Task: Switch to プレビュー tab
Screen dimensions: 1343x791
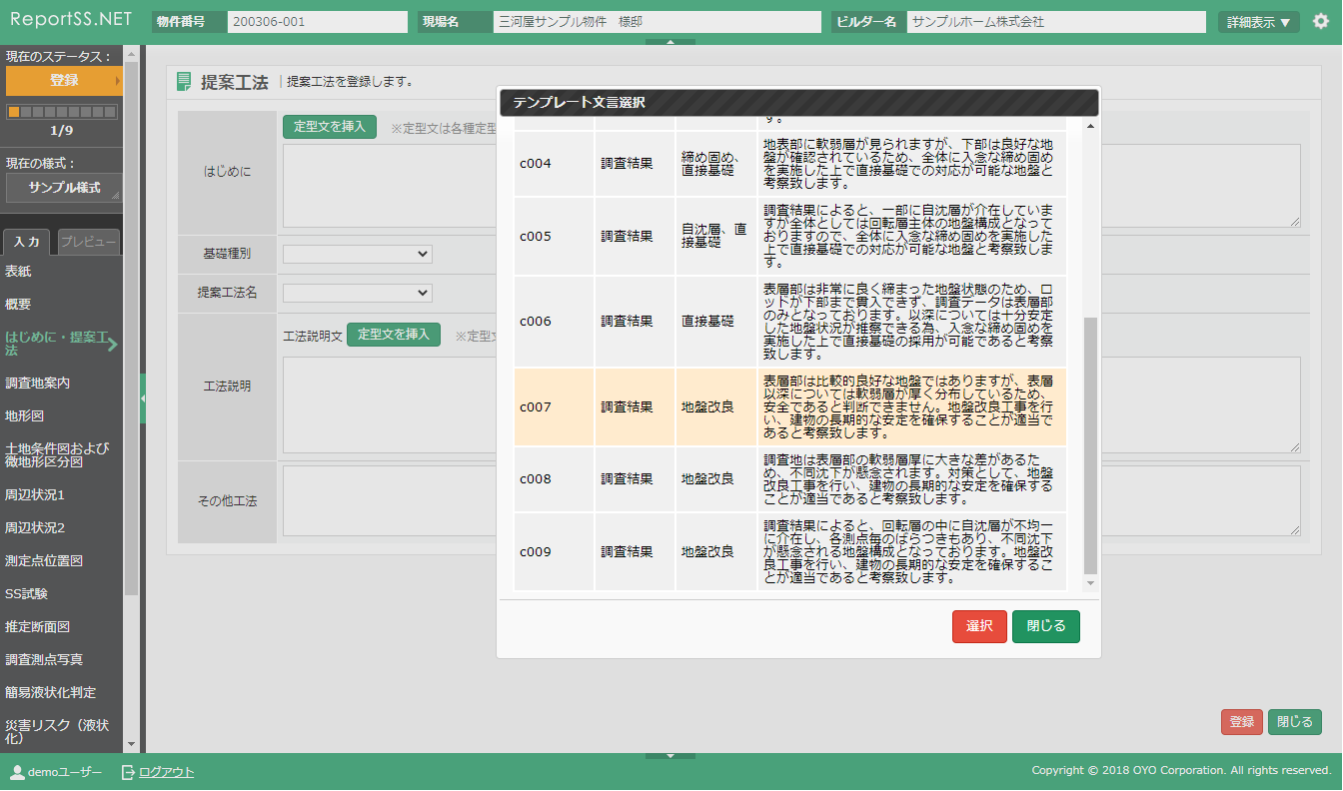Action: coord(87,242)
